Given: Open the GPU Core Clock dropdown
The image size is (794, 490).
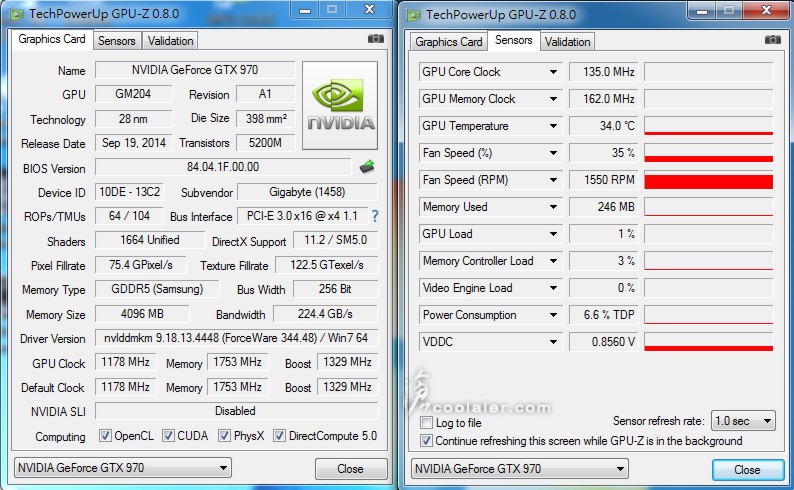Looking at the screenshot, I should coord(553,72).
